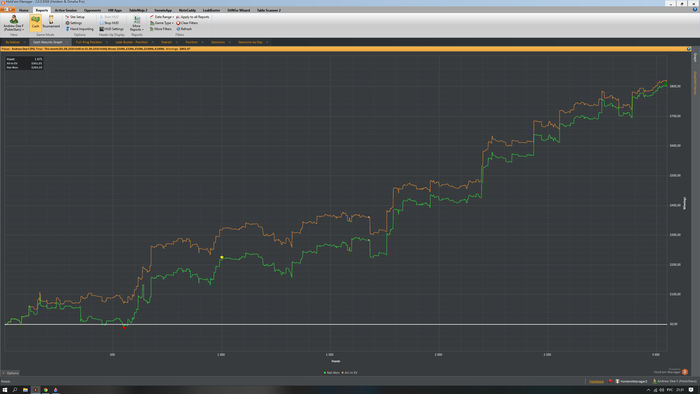The height and width of the screenshot is (394, 700).
Task: Click the red low-point marker on the graph
Action: (125, 328)
